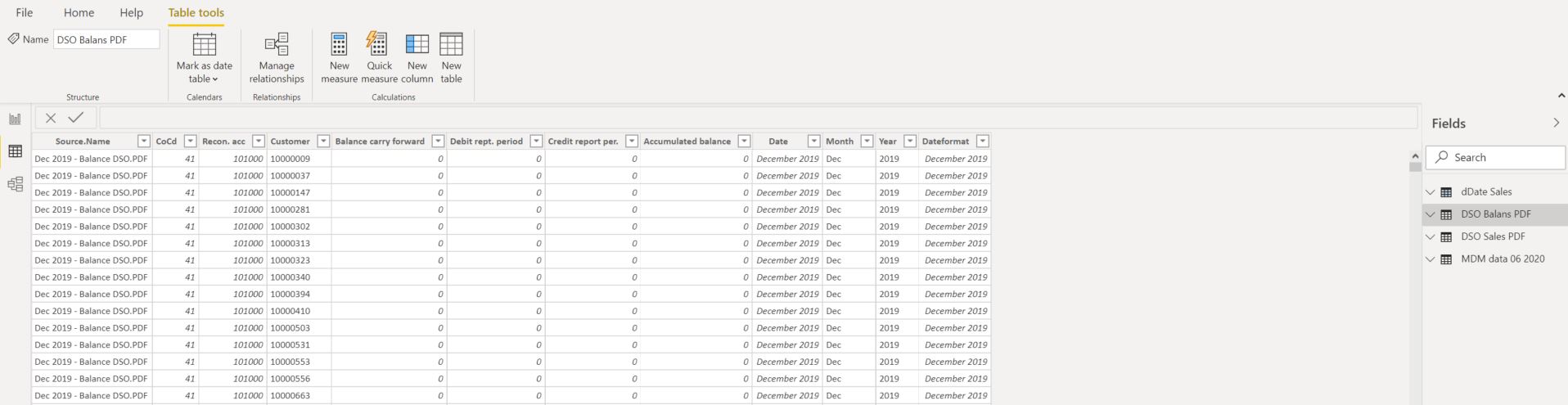Click DSO Sales PDF table icon
The image size is (1568, 405).
pos(1446,236)
